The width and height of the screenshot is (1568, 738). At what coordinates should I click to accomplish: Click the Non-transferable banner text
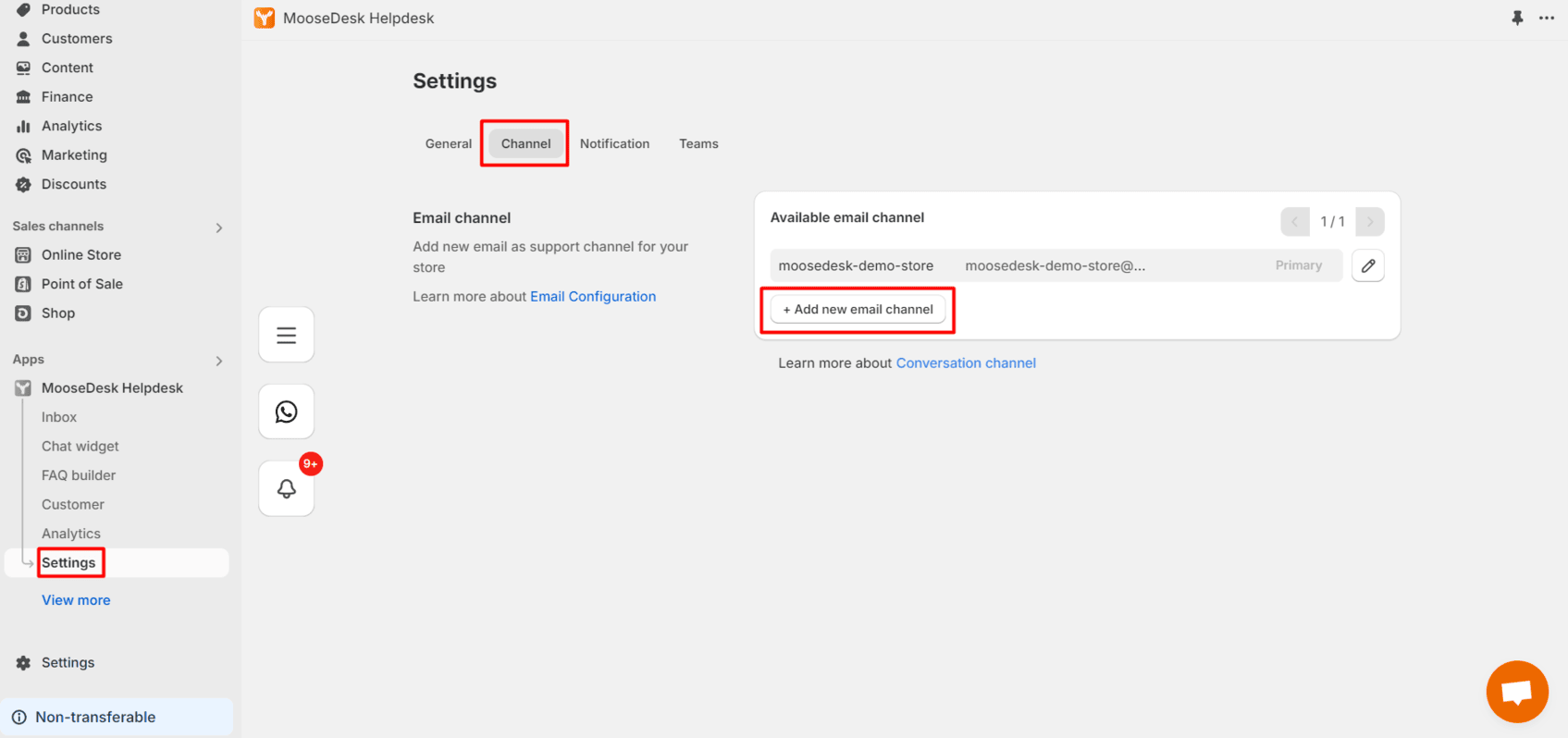(x=95, y=718)
